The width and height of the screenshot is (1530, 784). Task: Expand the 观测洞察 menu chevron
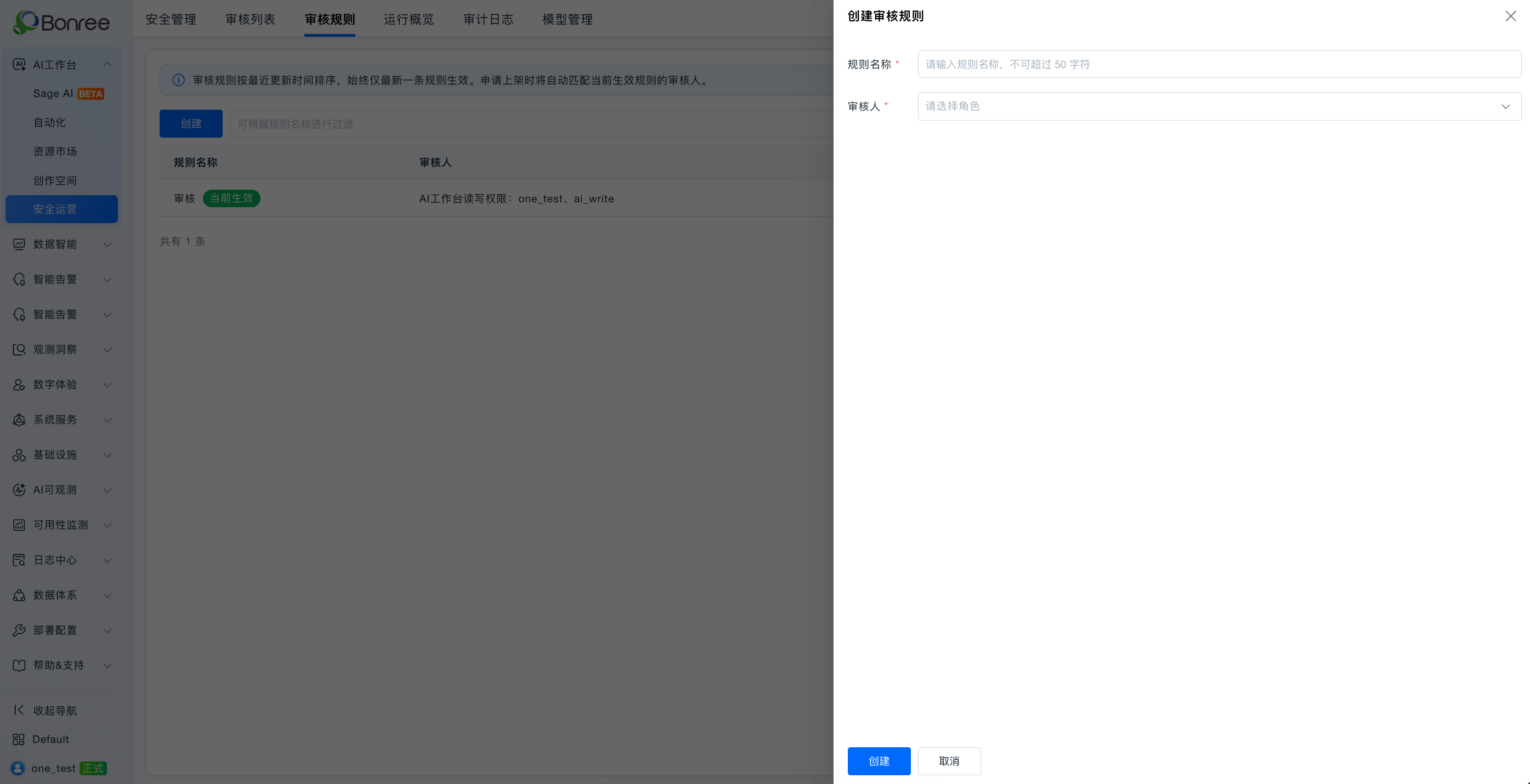pyautogui.click(x=107, y=349)
